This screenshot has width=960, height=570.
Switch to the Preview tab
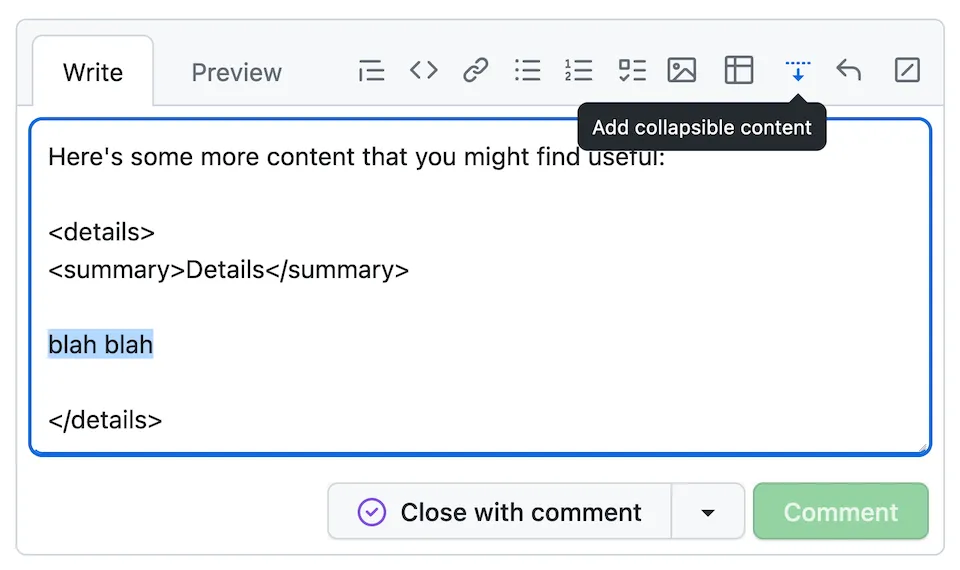(x=236, y=73)
